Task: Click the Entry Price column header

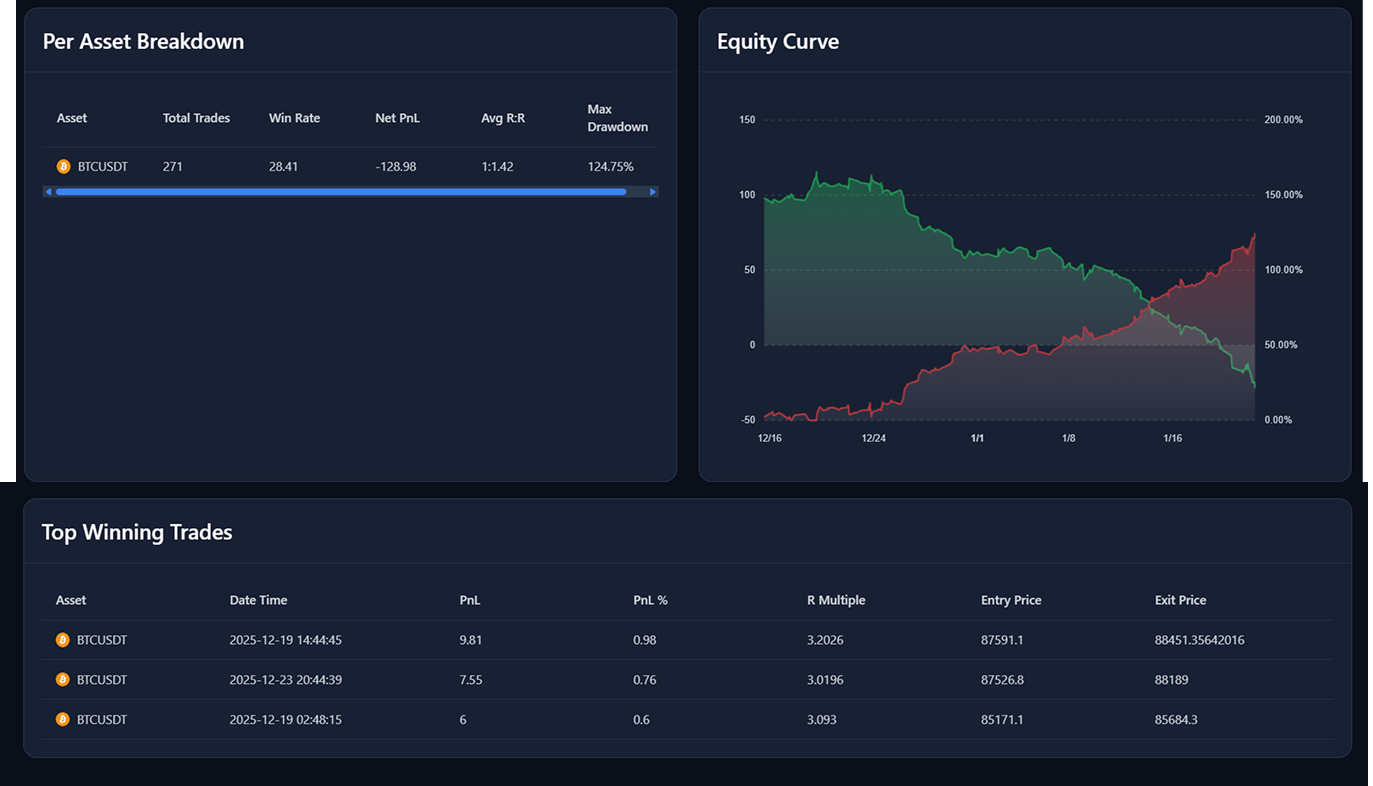Action: tap(1011, 599)
